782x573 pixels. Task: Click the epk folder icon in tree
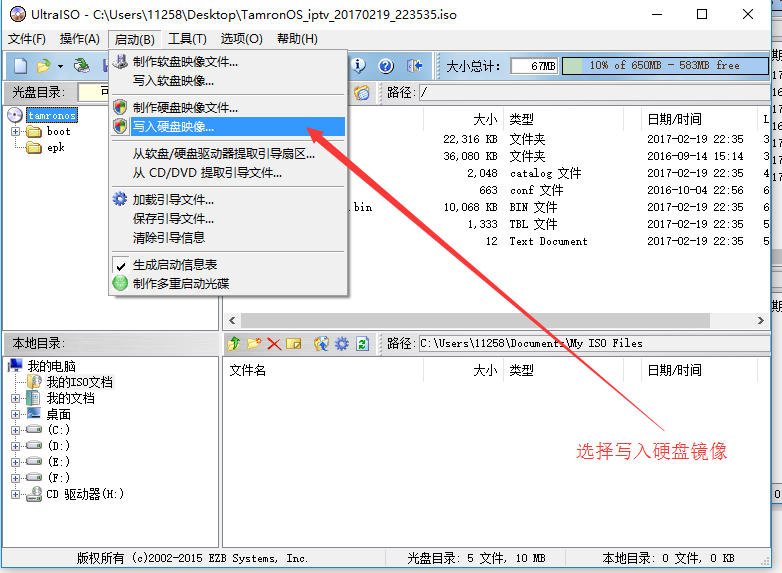point(34,148)
